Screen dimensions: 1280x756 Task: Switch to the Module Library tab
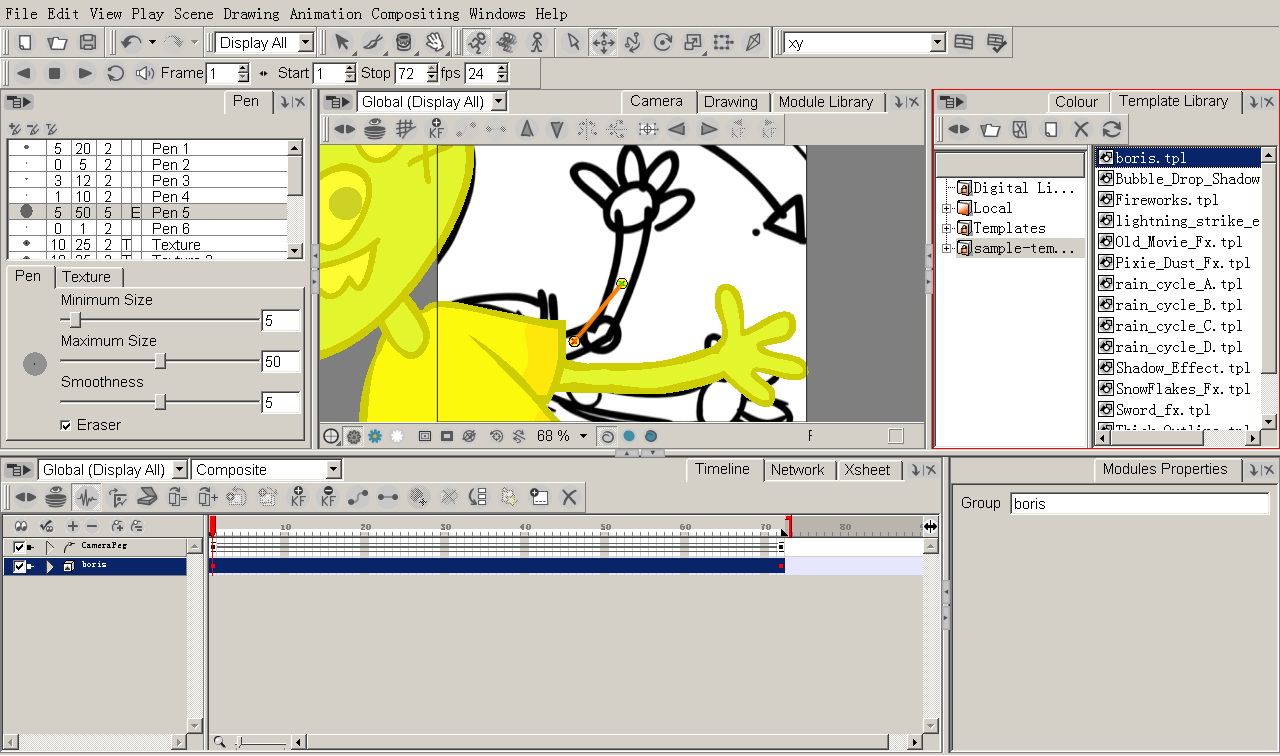(x=826, y=102)
